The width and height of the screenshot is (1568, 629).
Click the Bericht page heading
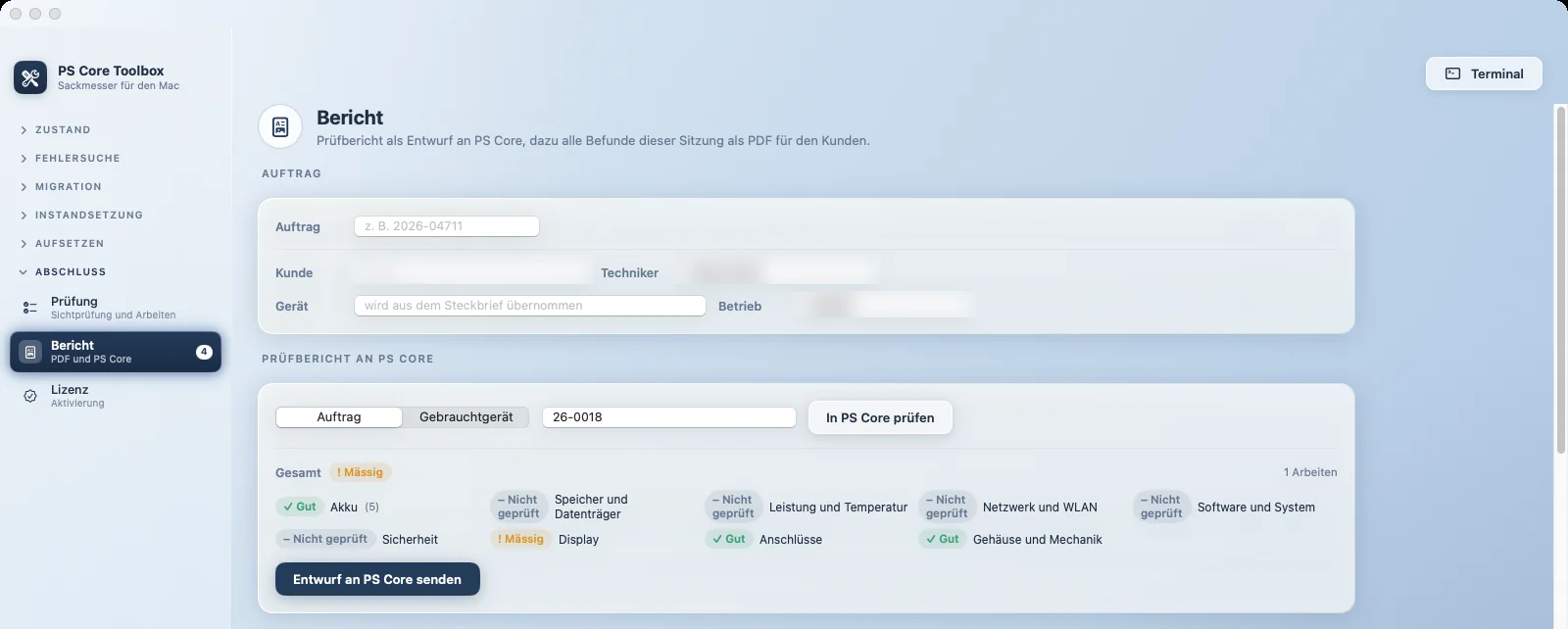click(x=350, y=118)
